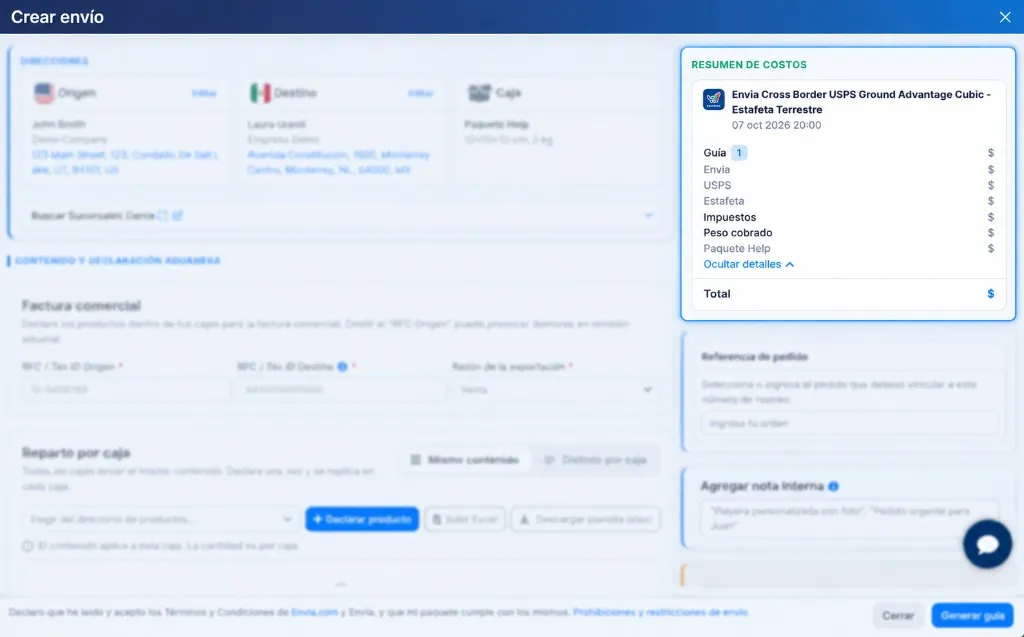Click the "RESUMEN DE COSTOS" heading
Screen dimensions: 1024x637
click(x=748, y=65)
